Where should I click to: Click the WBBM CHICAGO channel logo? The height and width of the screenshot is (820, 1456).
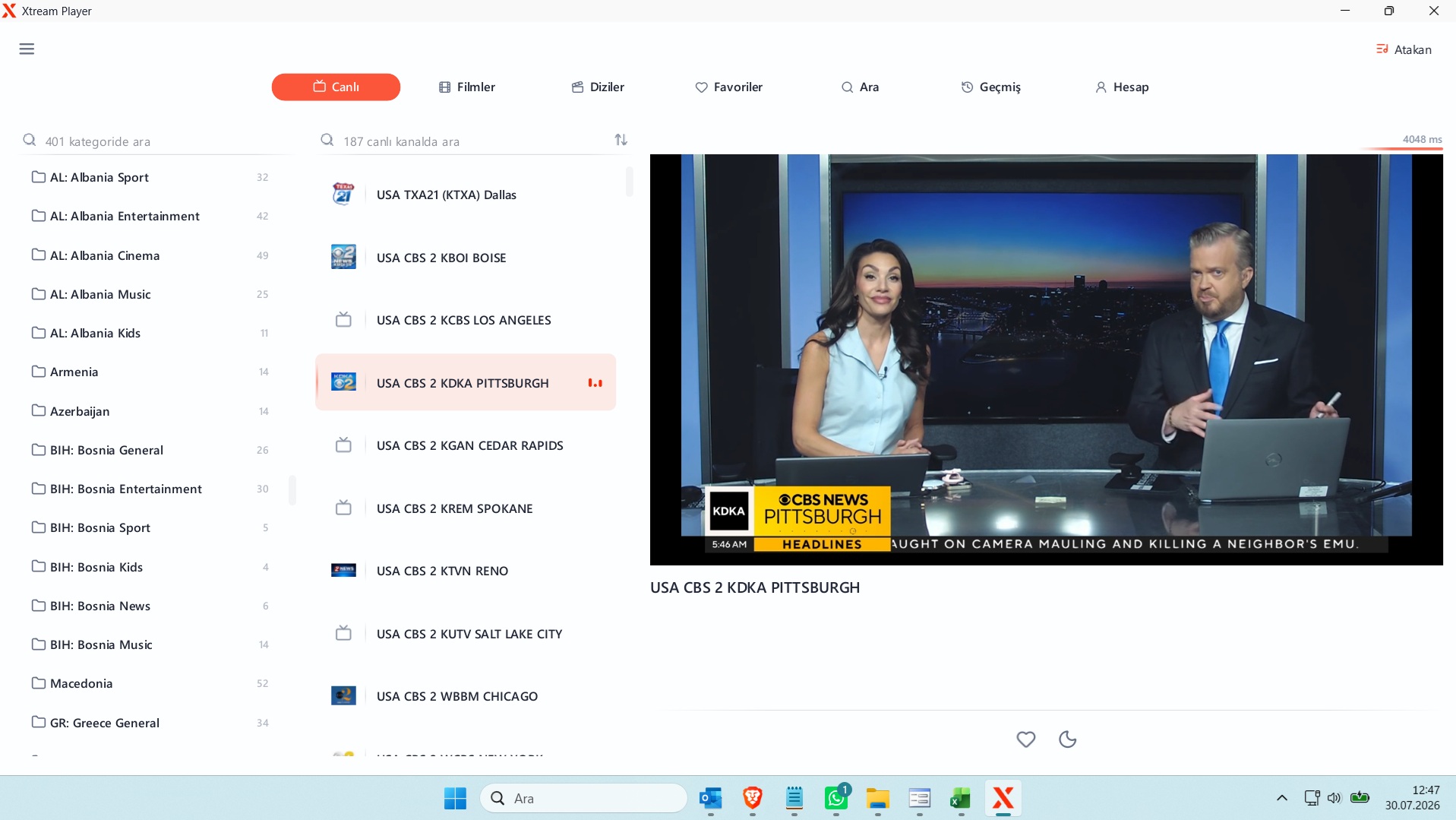(x=343, y=695)
